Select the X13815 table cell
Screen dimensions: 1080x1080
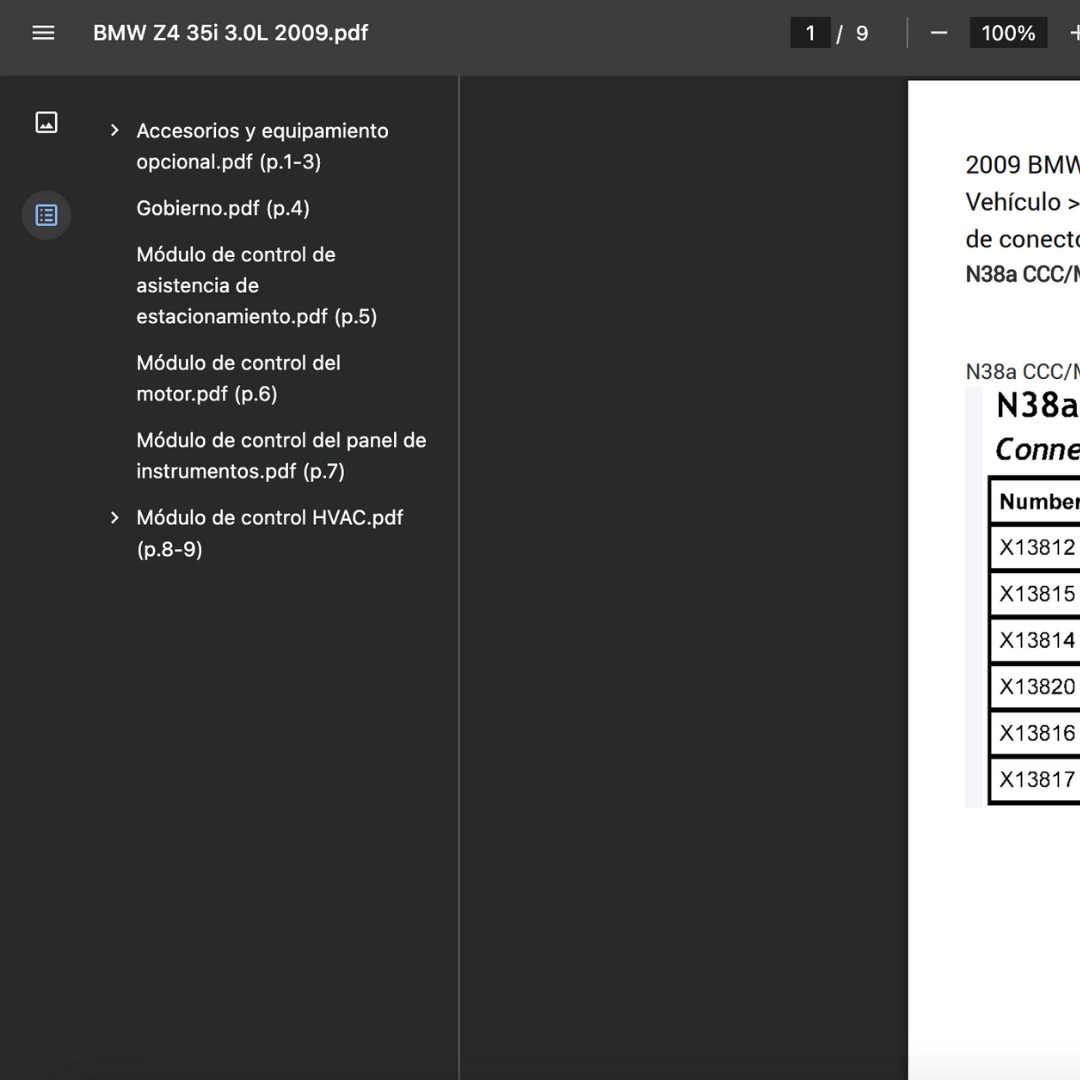point(1035,594)
